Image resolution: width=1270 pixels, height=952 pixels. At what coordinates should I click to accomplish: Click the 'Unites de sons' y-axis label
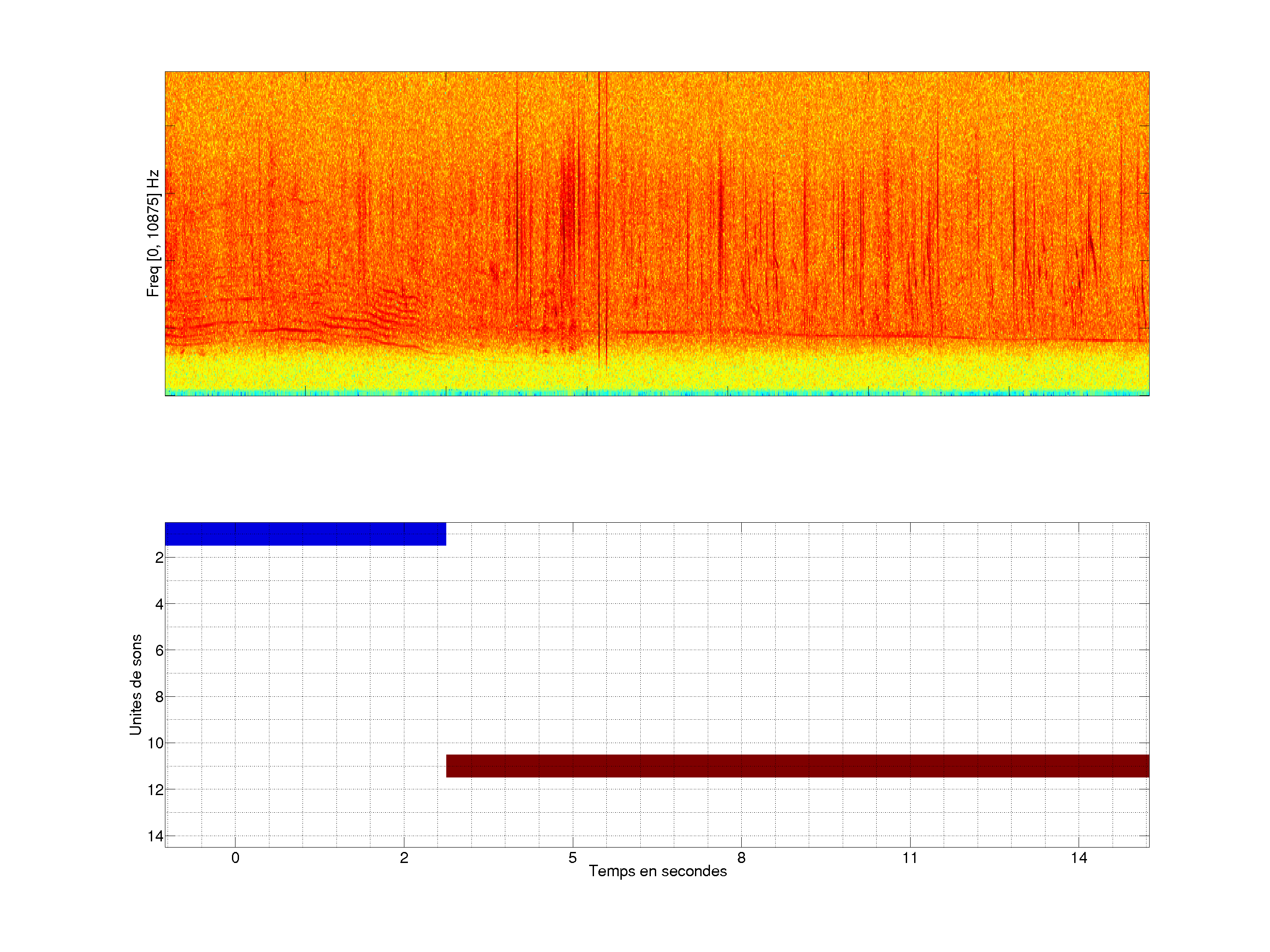pos(135,684)
